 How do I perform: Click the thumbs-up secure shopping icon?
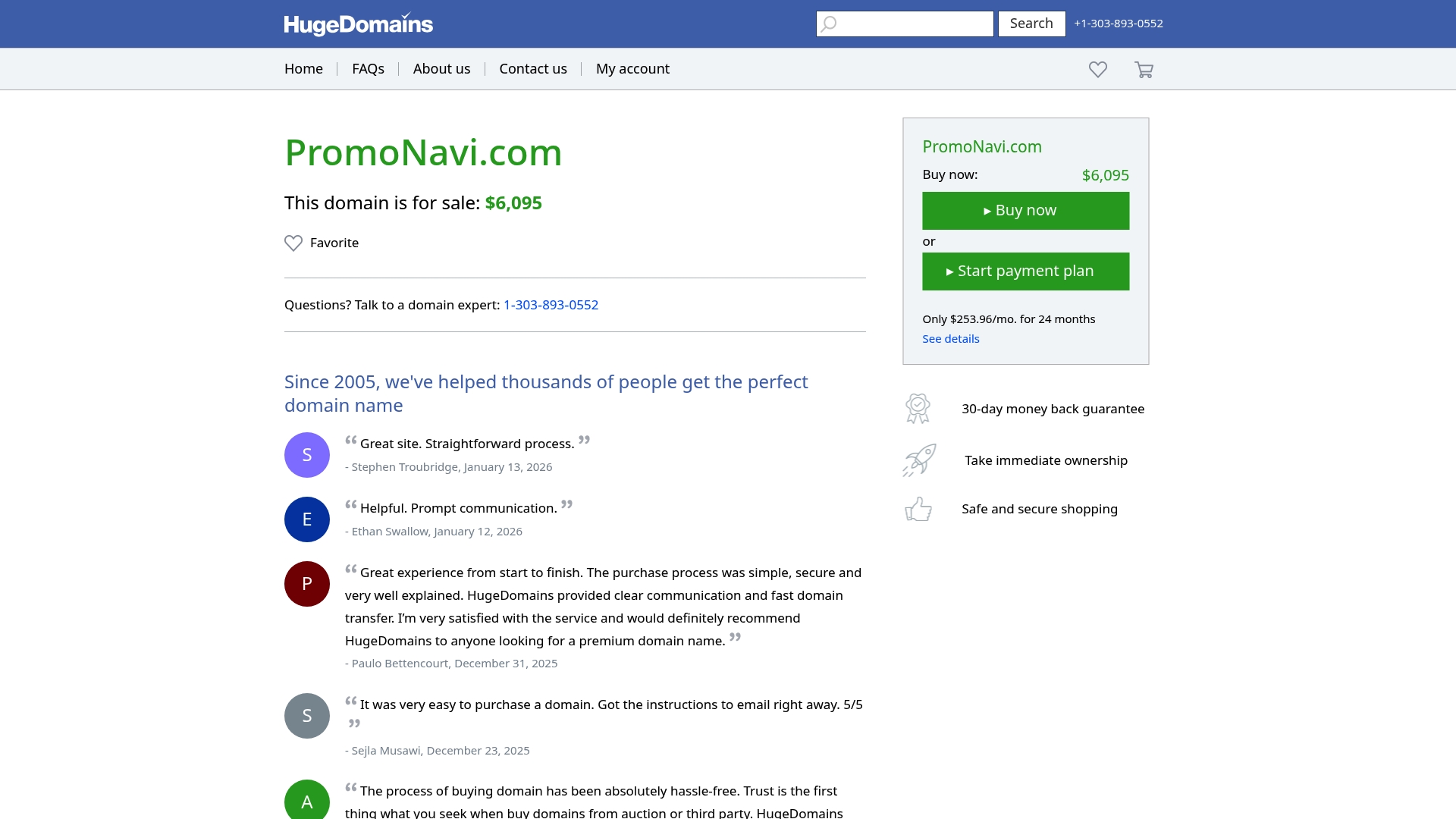pos(918,509)
